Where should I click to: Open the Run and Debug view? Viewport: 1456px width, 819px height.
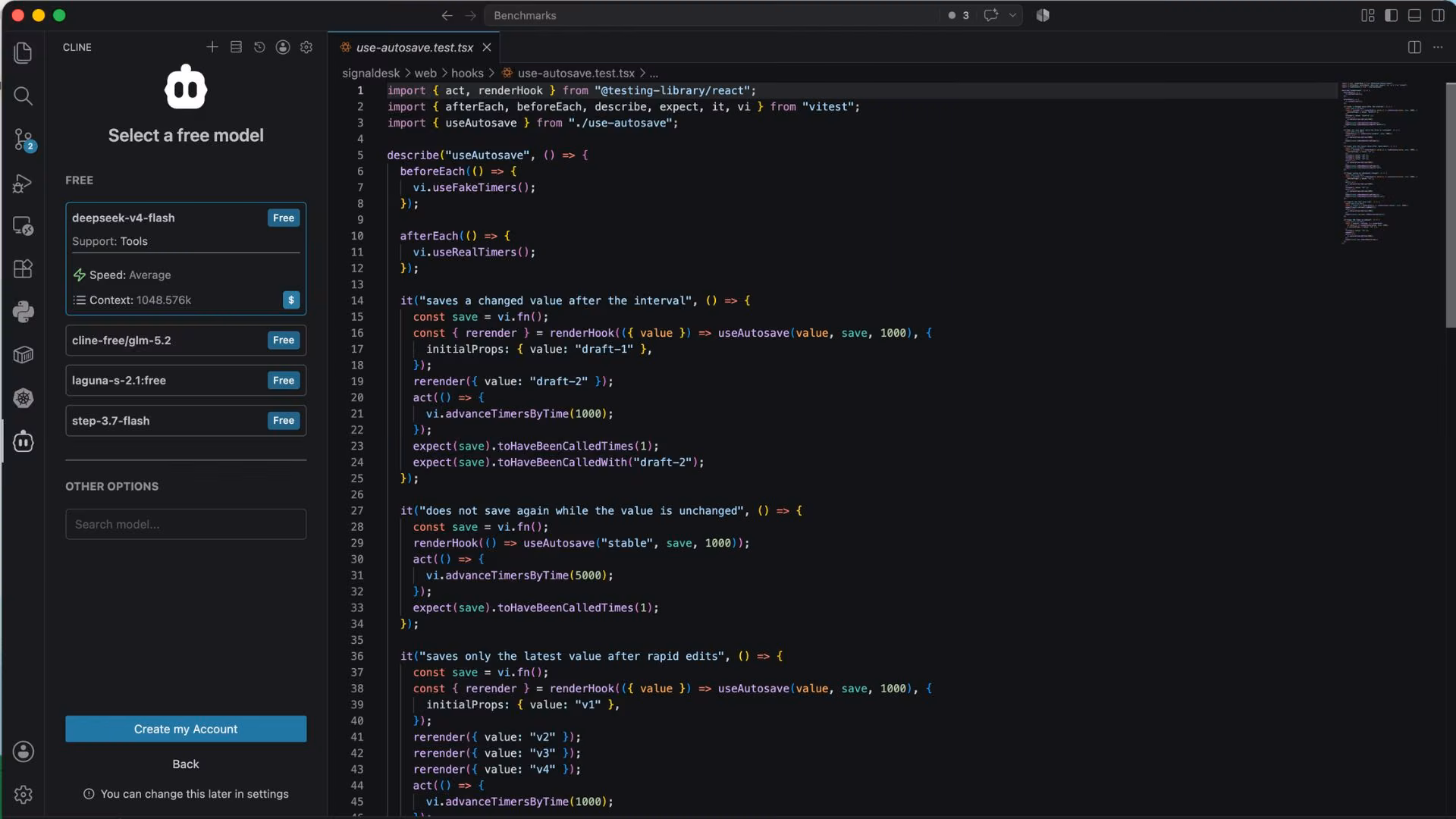(23, 183)
